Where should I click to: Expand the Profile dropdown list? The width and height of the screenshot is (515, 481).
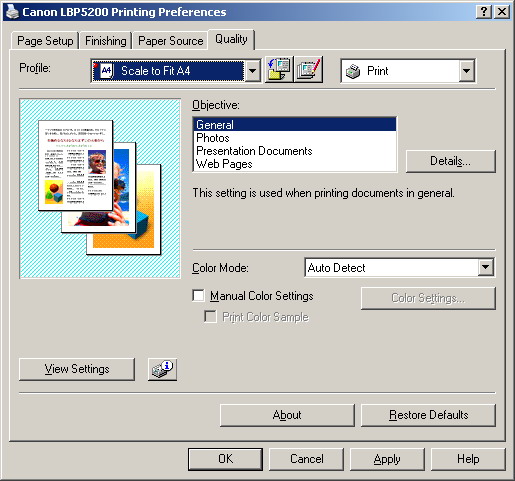(253, 71)
